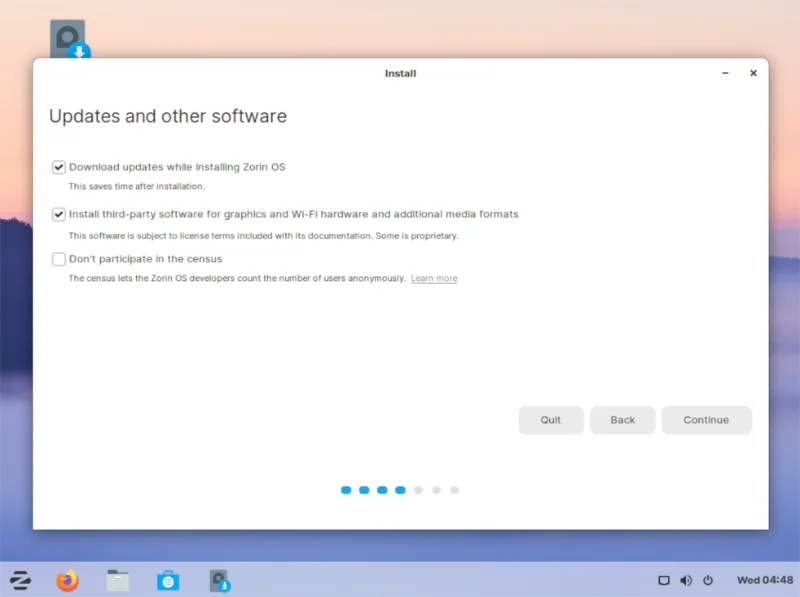Image resolution: width=800 pixels, height=597 pixels.
Task: Uncheck Download updates while installing Zorin OS
Action: click(x=59, y=167)
